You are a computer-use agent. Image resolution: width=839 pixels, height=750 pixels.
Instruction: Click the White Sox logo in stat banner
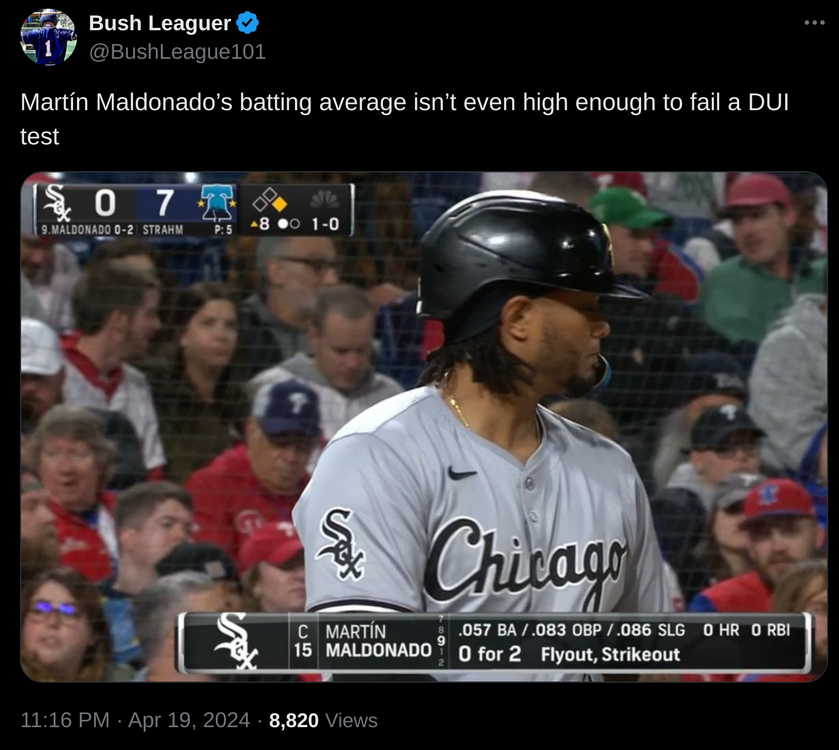point(236,641)
